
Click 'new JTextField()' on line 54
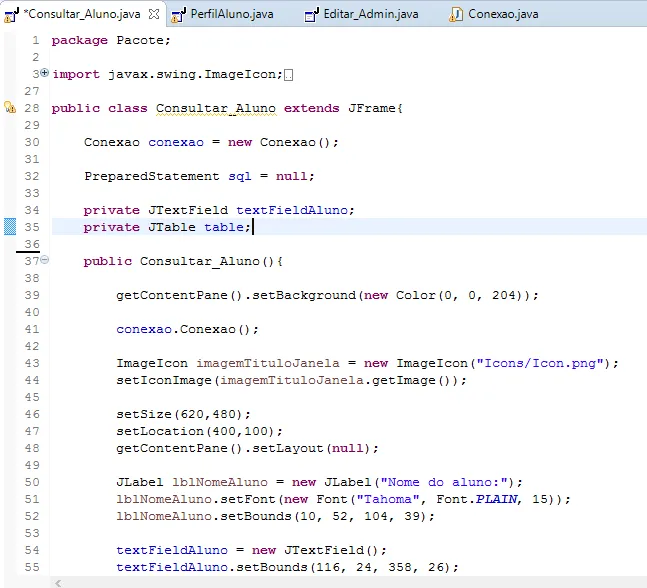point(314,550)
